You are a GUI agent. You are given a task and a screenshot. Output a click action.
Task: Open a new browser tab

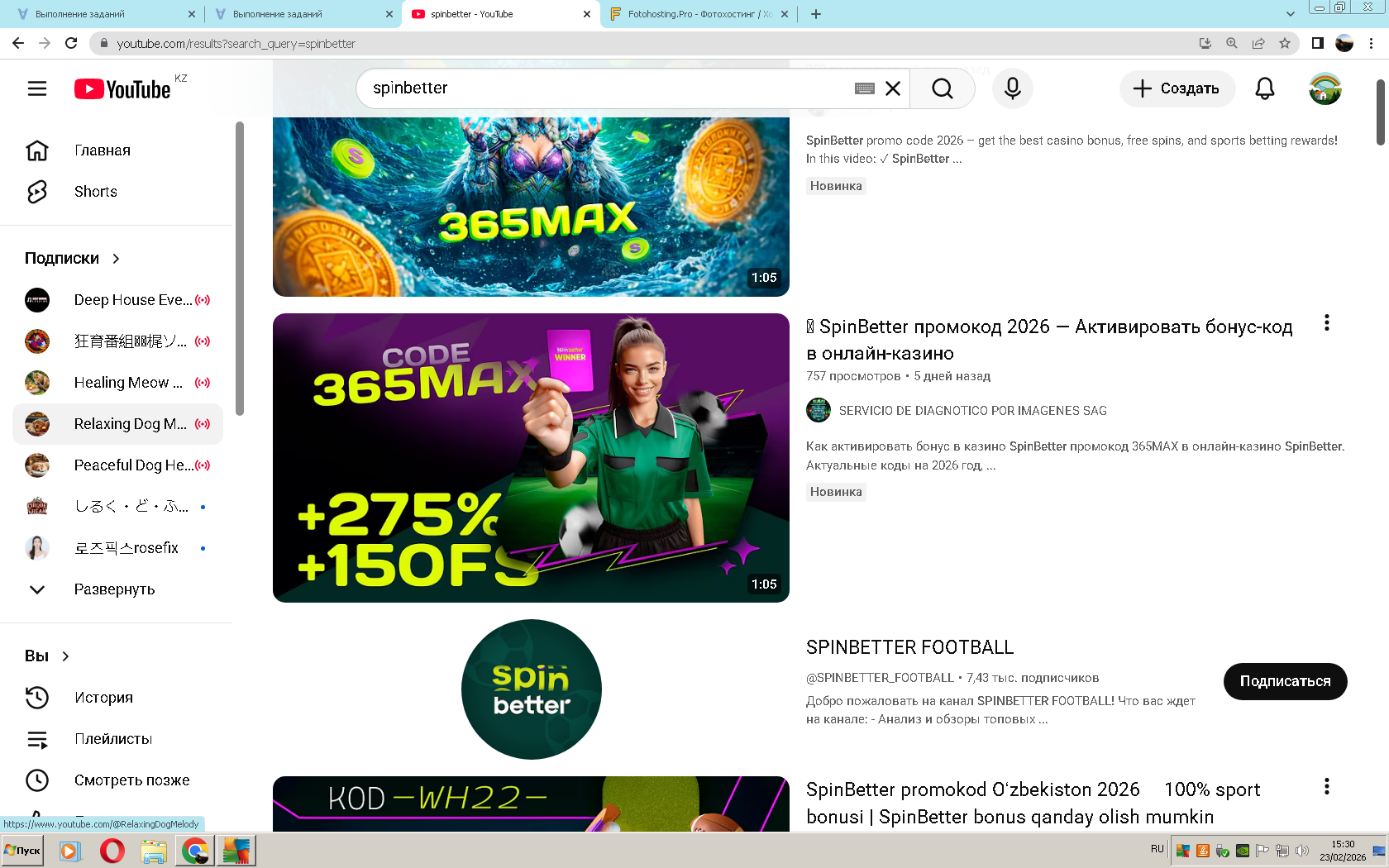(x=816, y=14)
